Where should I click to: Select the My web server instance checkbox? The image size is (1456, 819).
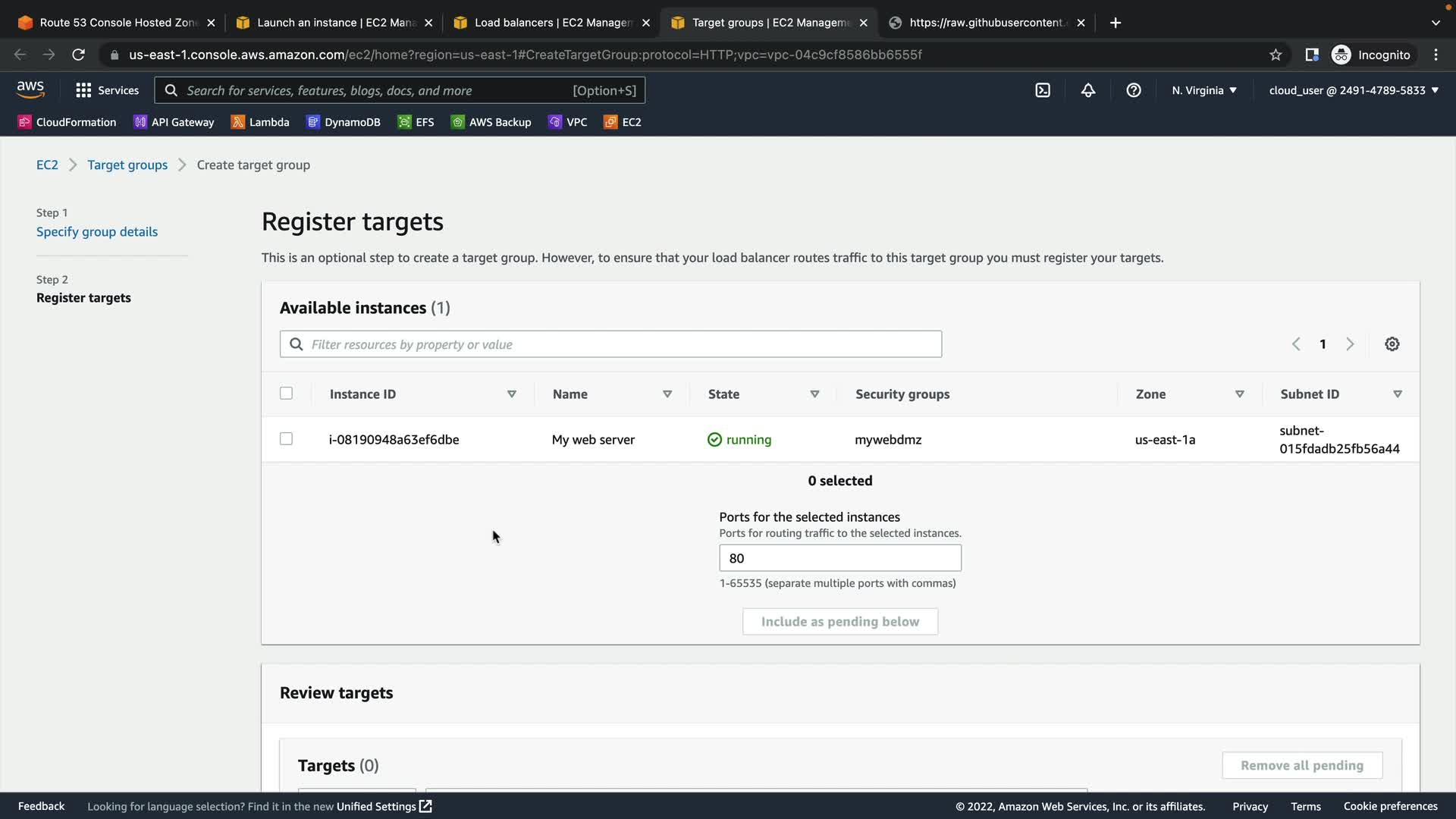coord(286,439)
